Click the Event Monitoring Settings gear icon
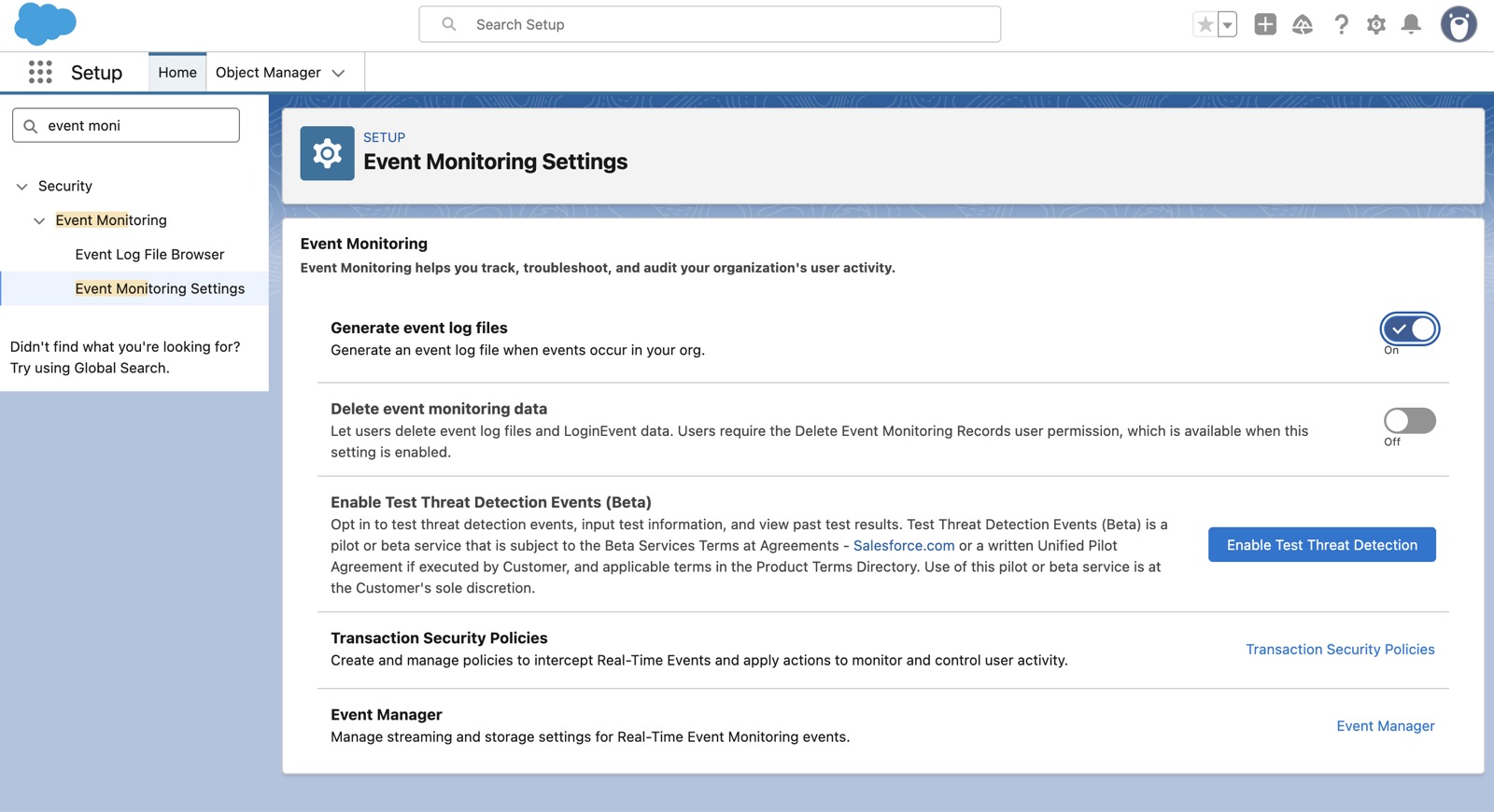 coord(327,153)
